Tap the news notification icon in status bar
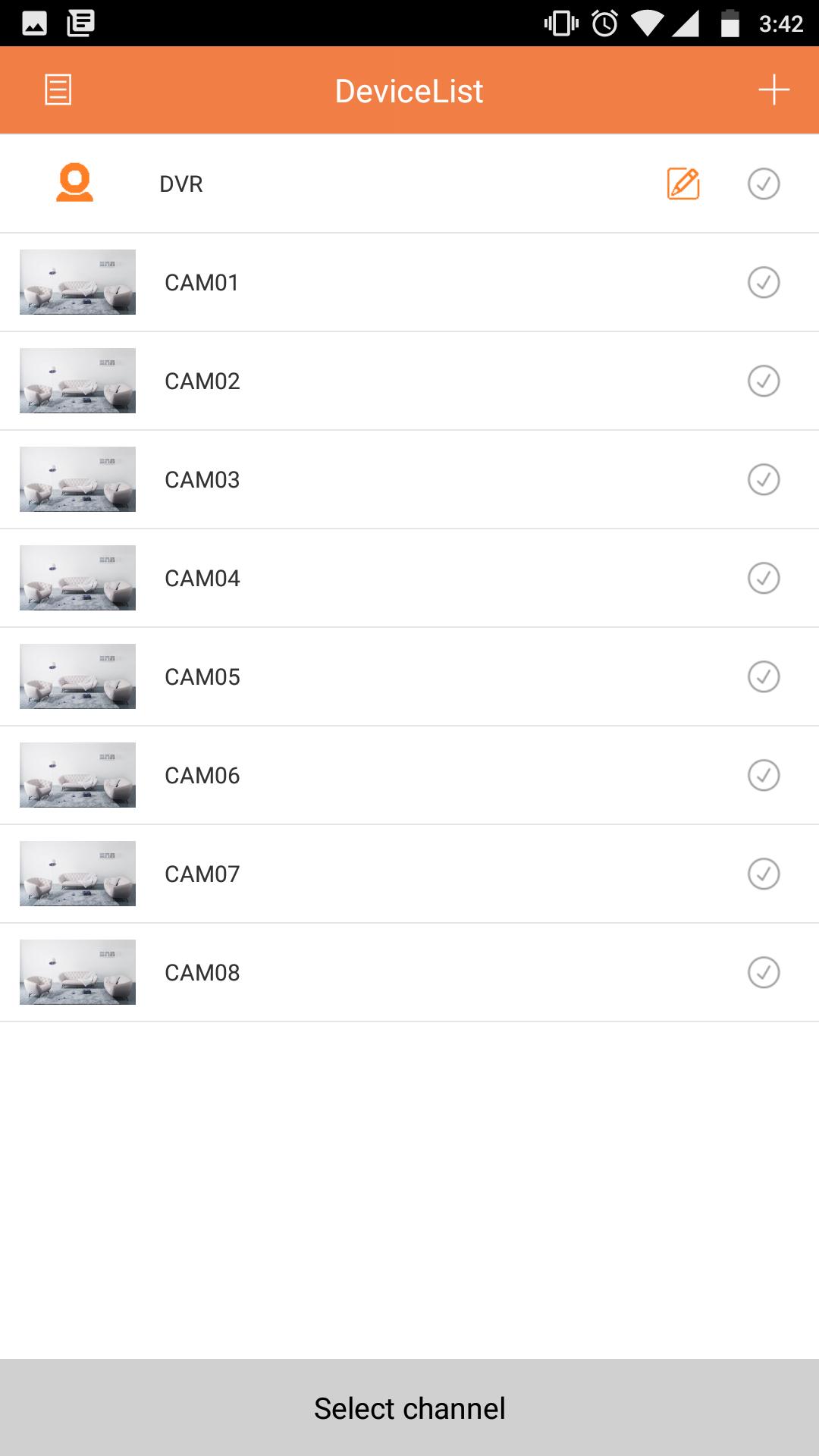The height and width of the screenshot is (1456, 819). pos(80,24)
